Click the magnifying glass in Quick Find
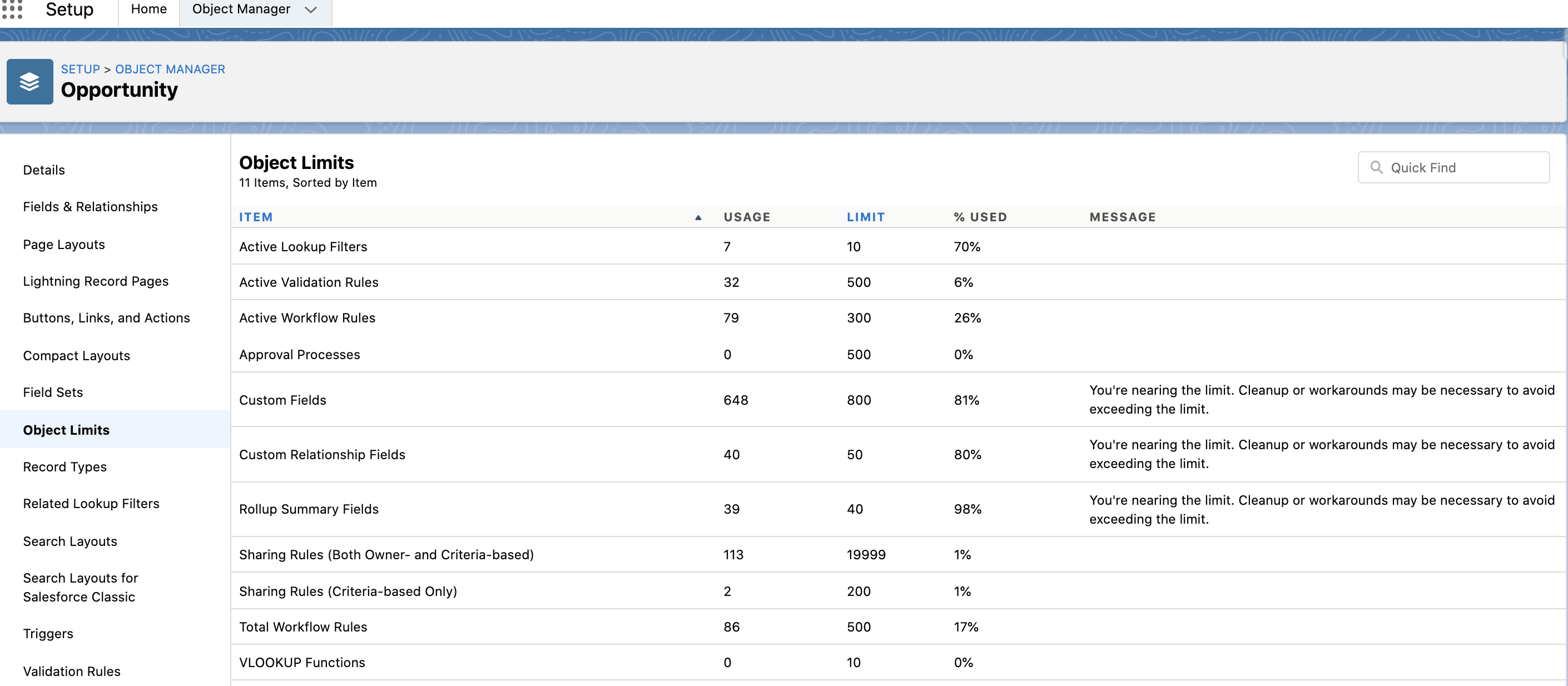The image size is (1568, 686). pyautogui.click(x=1378, y=167)
